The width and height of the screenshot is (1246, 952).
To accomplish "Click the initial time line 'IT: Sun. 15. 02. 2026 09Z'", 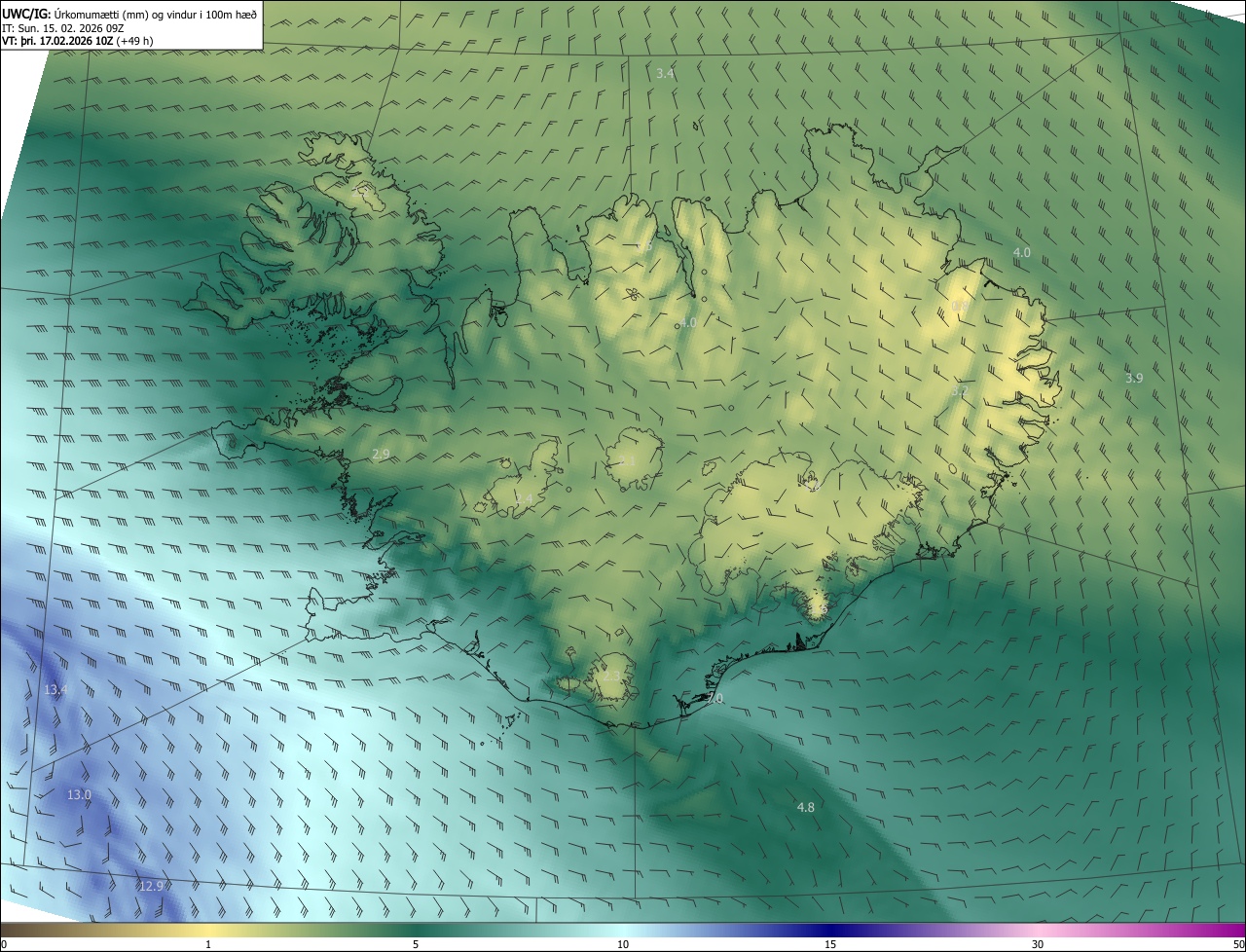I will pyautogui.click(x=62, y=28).
